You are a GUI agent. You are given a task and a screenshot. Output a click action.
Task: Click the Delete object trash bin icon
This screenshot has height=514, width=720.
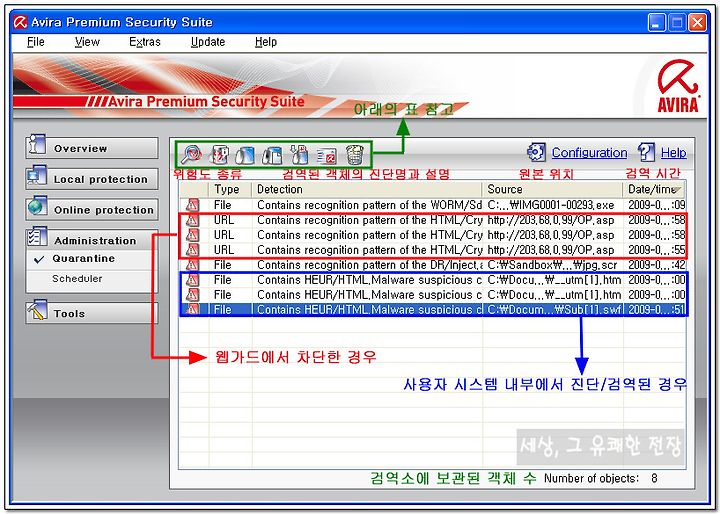[x=354, y=155]
